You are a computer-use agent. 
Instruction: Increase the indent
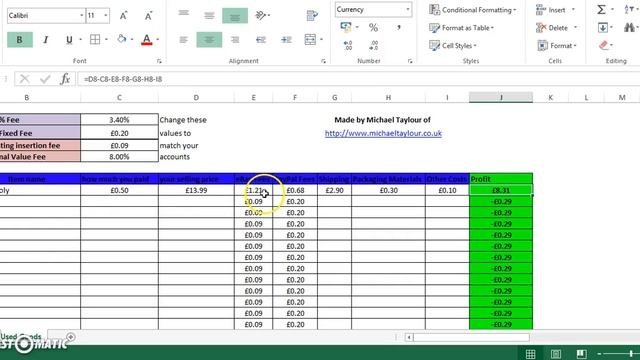286,40
